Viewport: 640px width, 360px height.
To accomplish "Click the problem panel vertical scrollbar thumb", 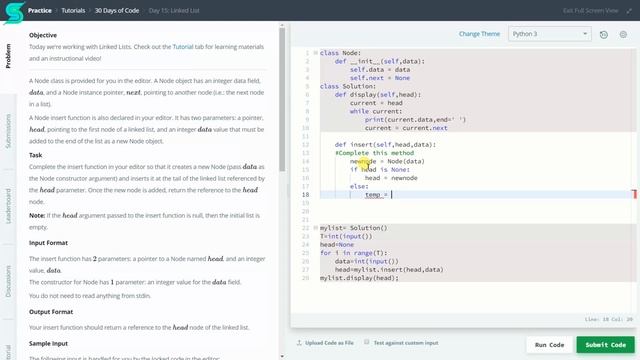I will pyautogui.click(x=282, y=100).
